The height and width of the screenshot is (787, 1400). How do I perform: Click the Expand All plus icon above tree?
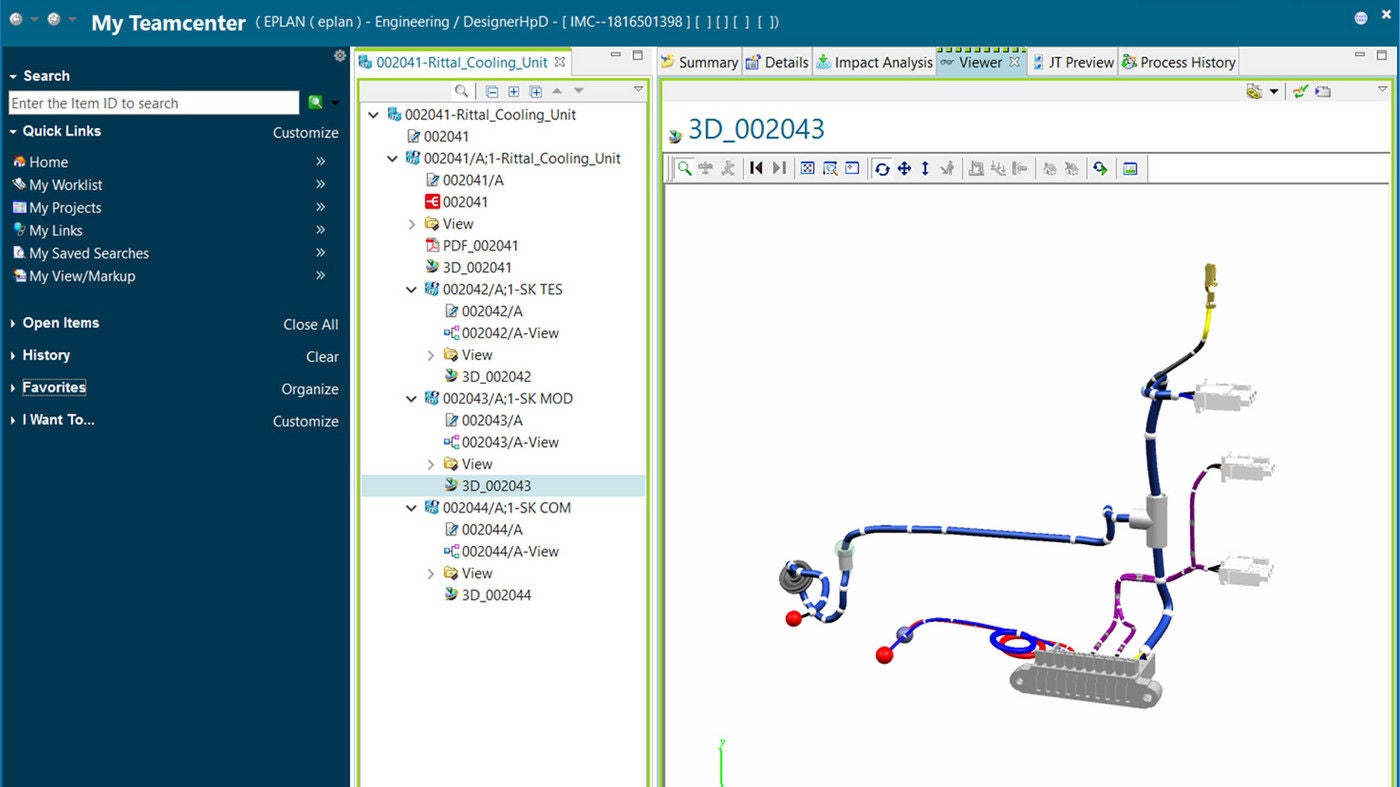click(x=514, y=91)
